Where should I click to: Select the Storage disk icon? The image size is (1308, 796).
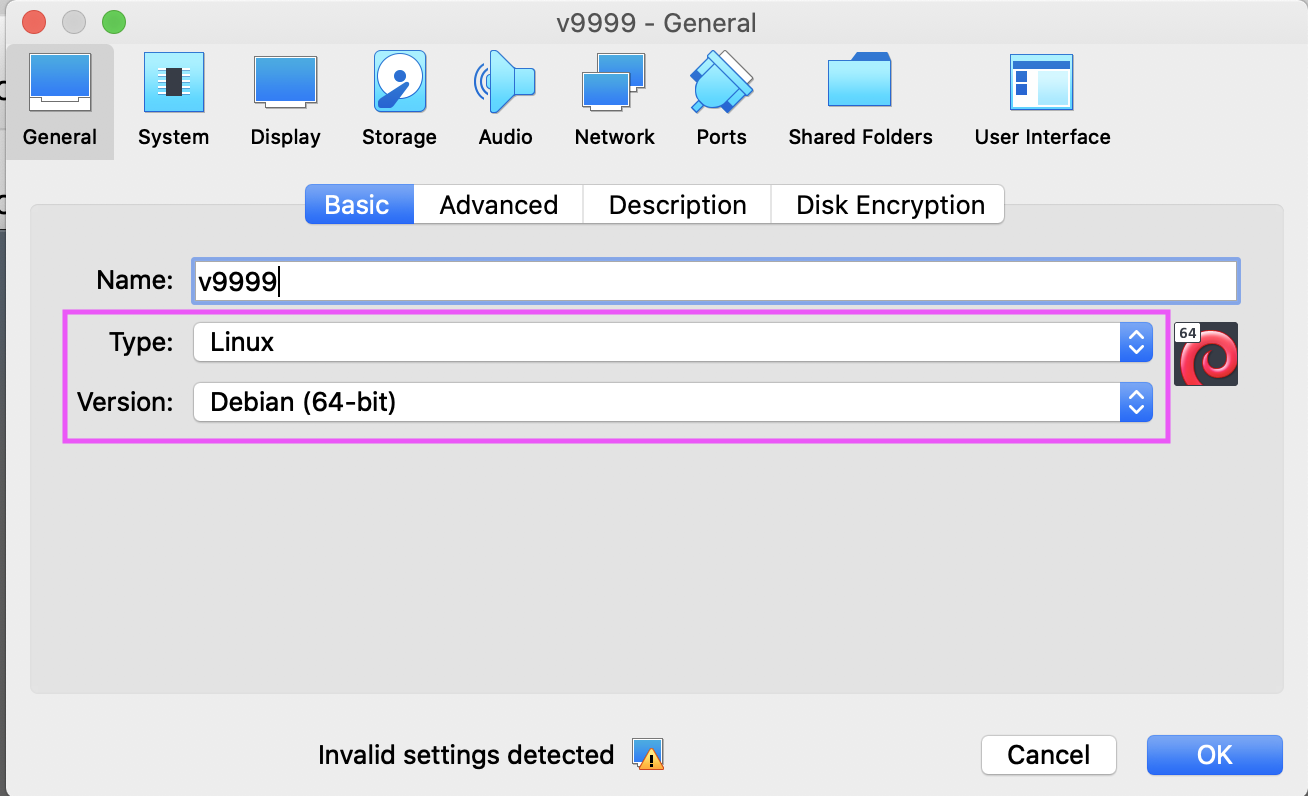tap(399, 101)
